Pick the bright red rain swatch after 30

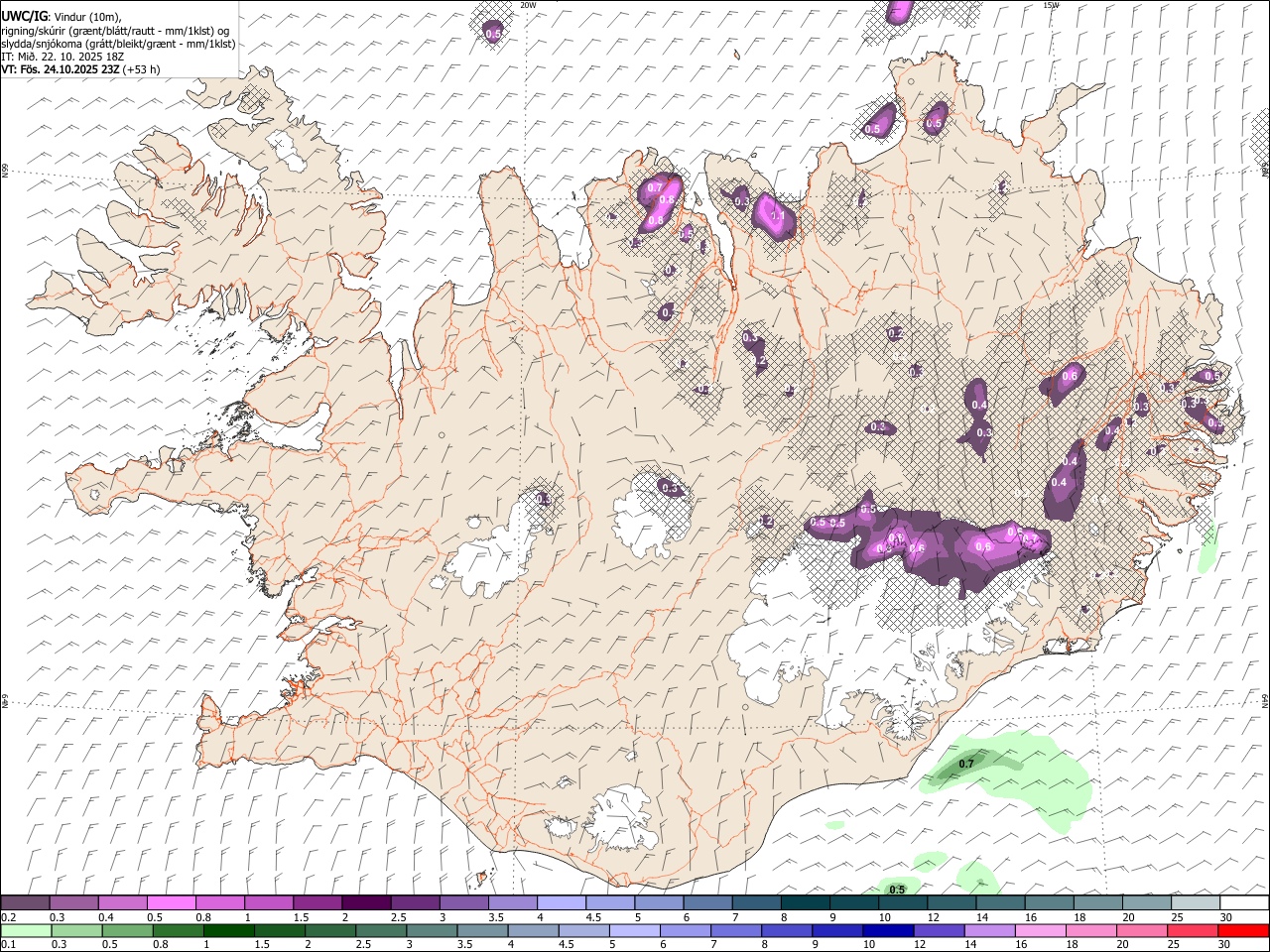pos(1243,930)
